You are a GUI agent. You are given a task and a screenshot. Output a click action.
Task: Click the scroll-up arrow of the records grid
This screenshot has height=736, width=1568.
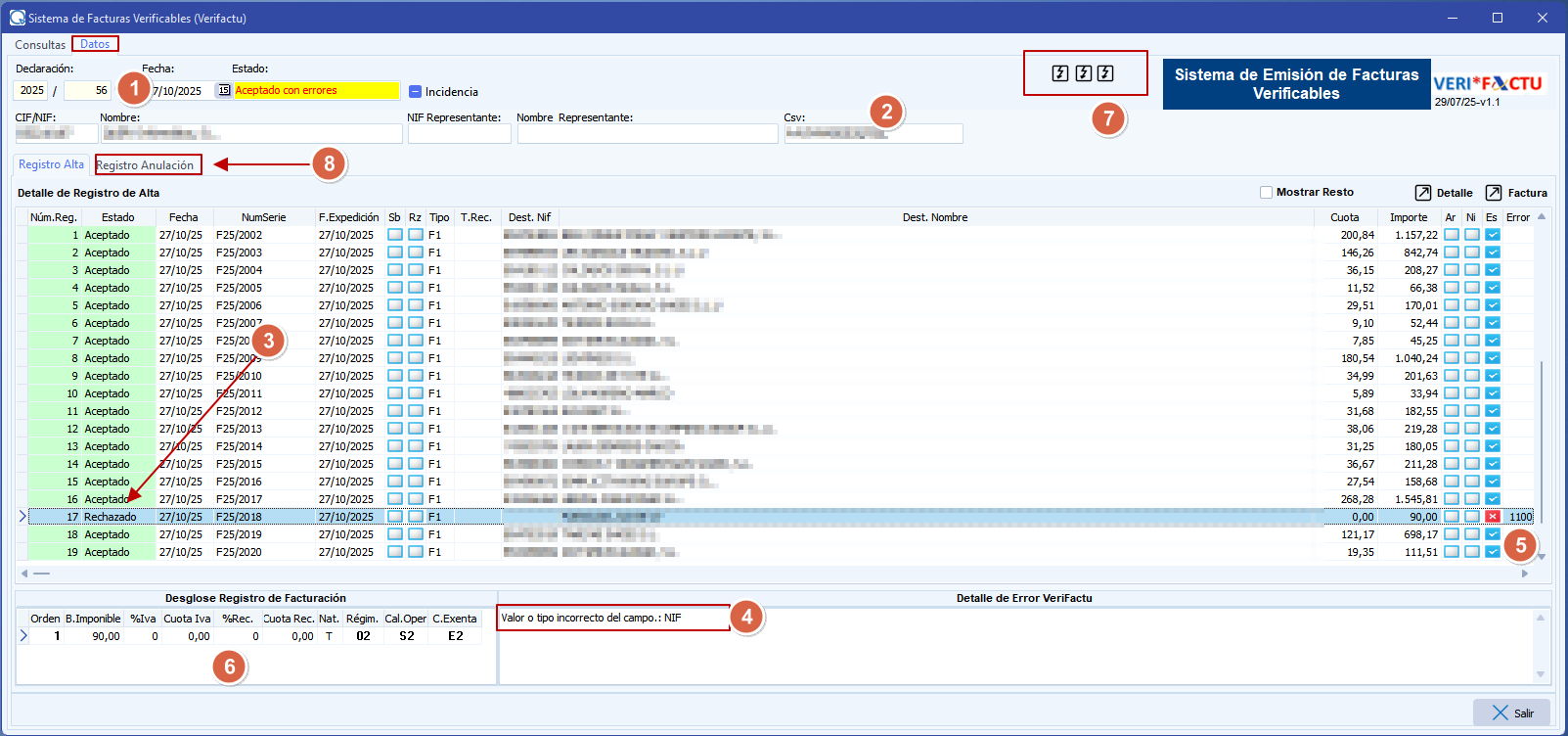point(1542,216)
